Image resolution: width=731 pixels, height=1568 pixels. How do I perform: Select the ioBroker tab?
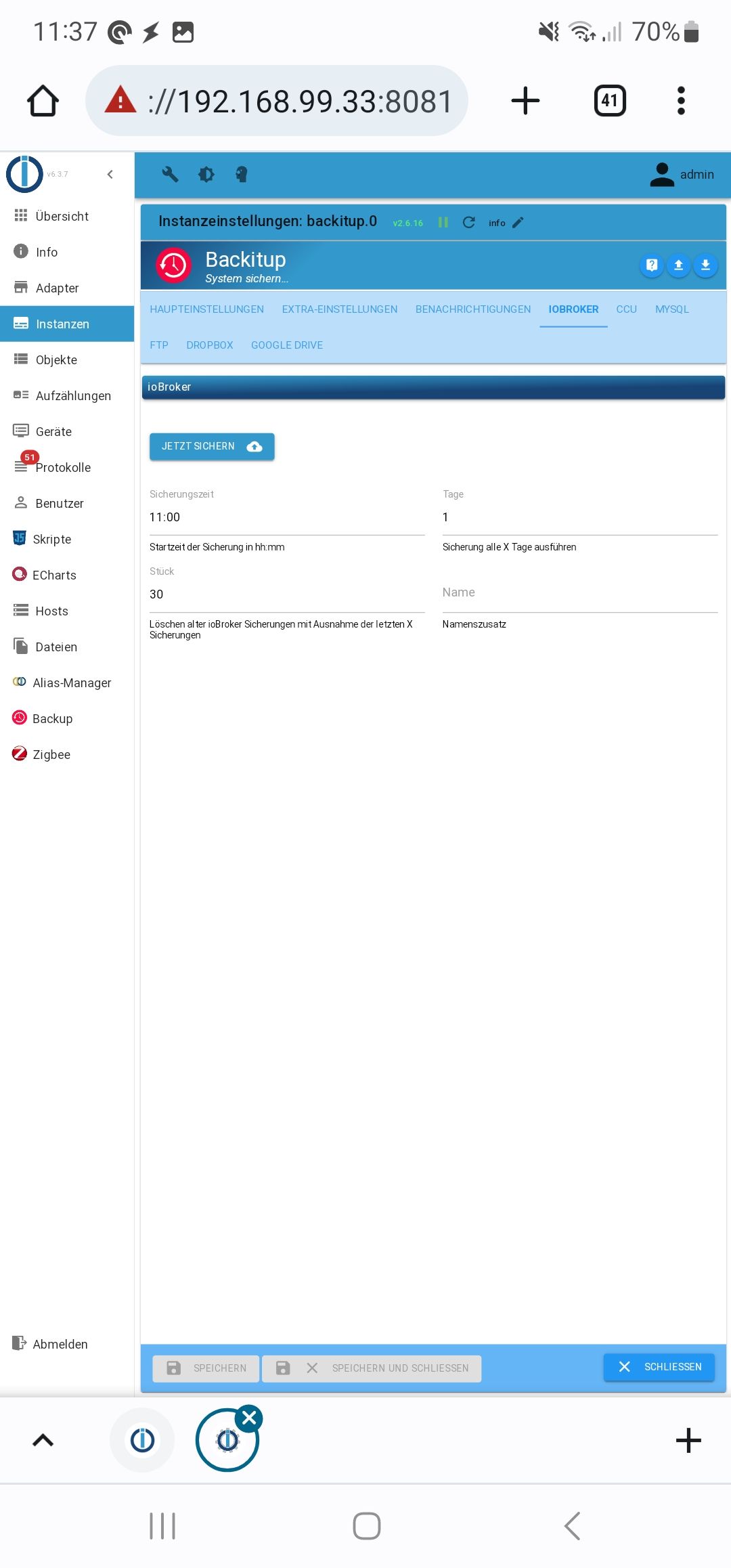(x=573, y=309)
